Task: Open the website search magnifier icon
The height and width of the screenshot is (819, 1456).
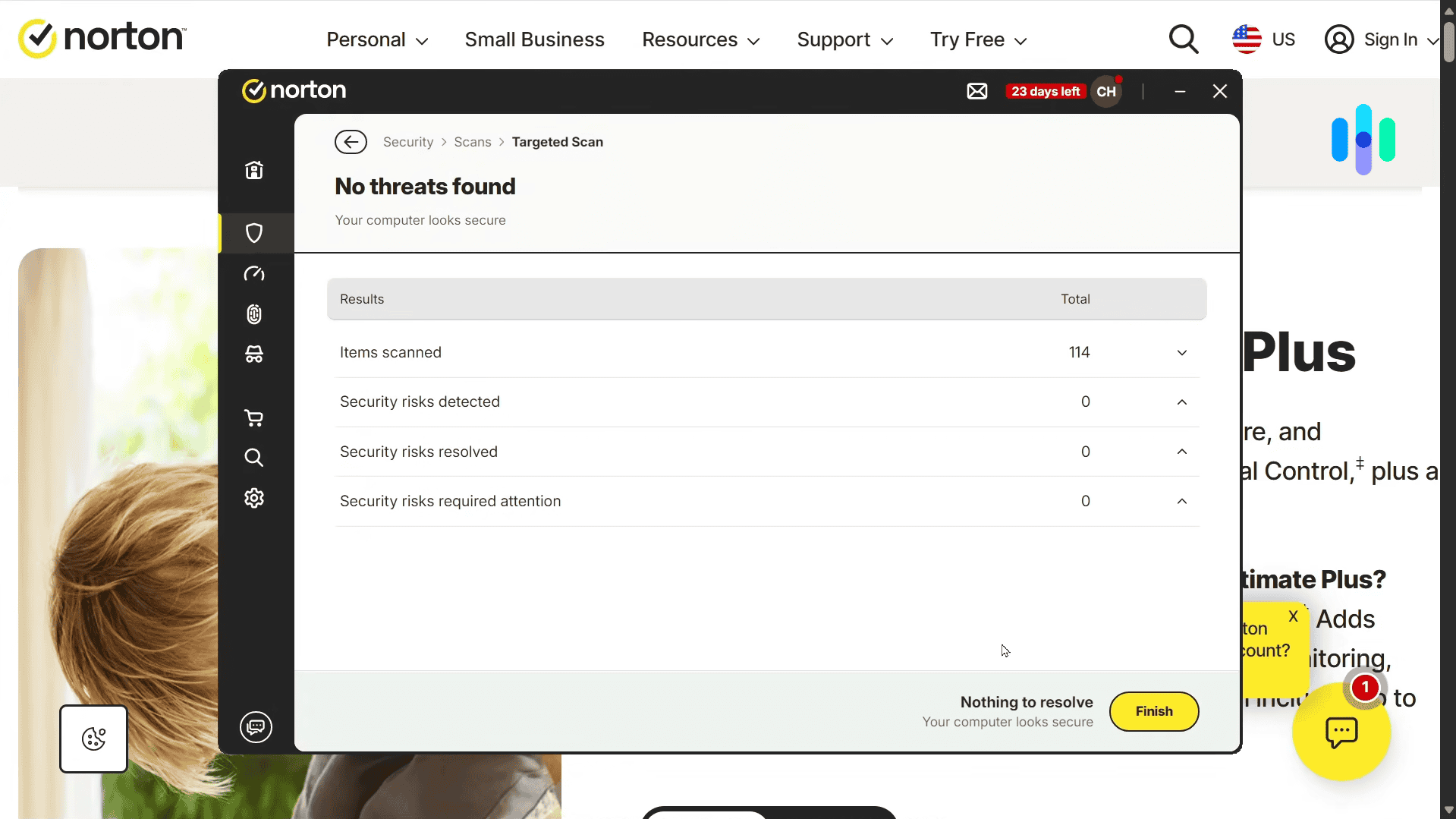Action: (1184, 39)
